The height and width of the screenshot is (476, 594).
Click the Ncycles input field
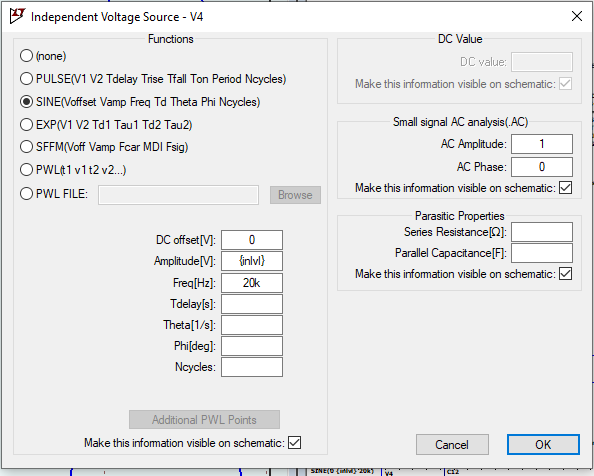(x=252, y=367)
